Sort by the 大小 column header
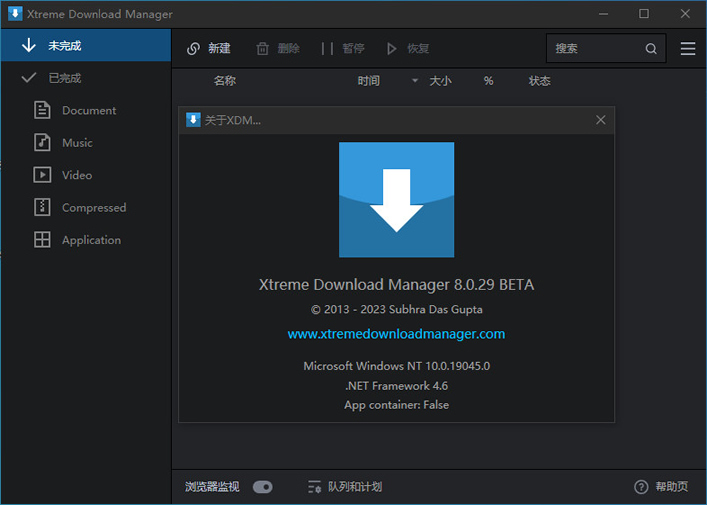This screenshot has height=505, width=707. [x=441, y=81]
